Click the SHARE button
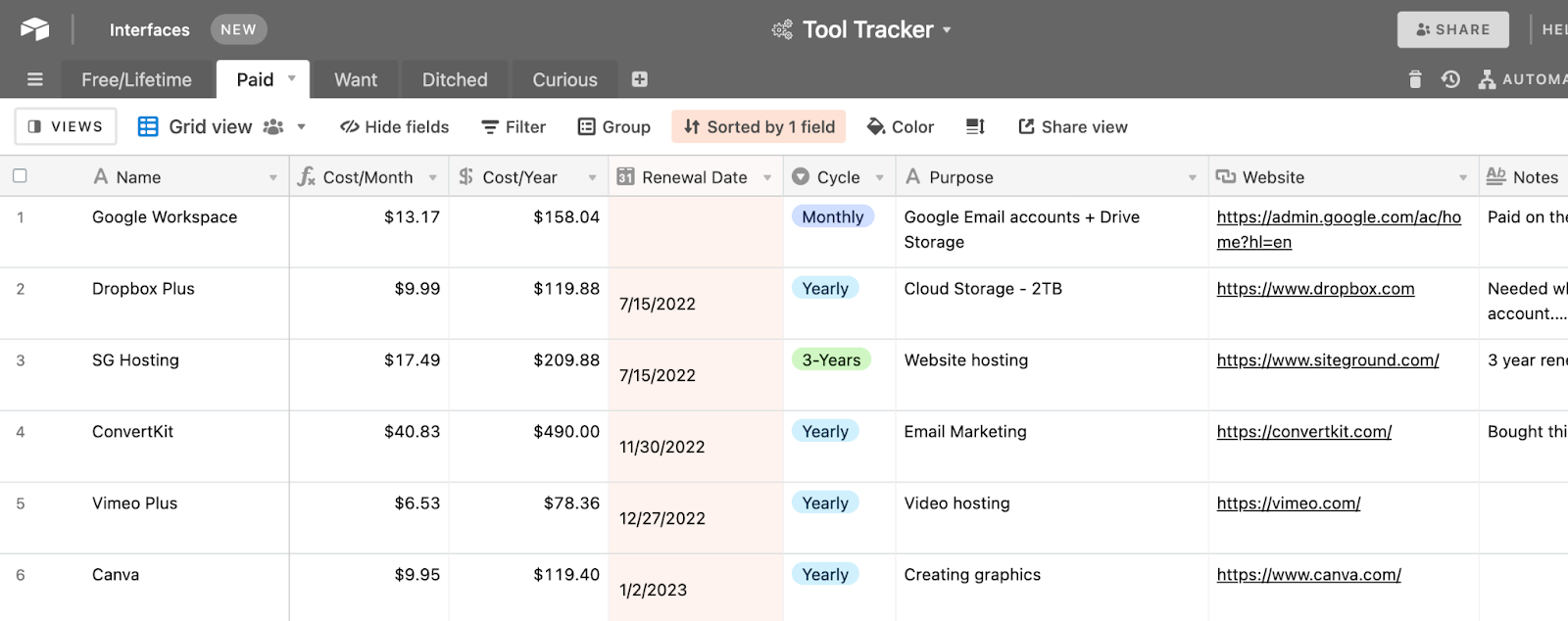 coord(1452,29)
